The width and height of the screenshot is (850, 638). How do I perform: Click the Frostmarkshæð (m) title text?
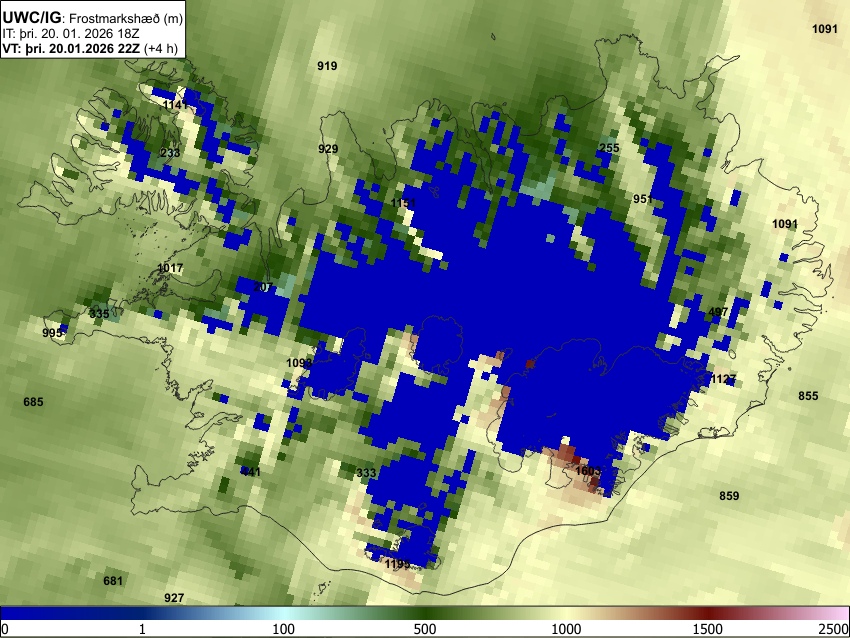126,19
